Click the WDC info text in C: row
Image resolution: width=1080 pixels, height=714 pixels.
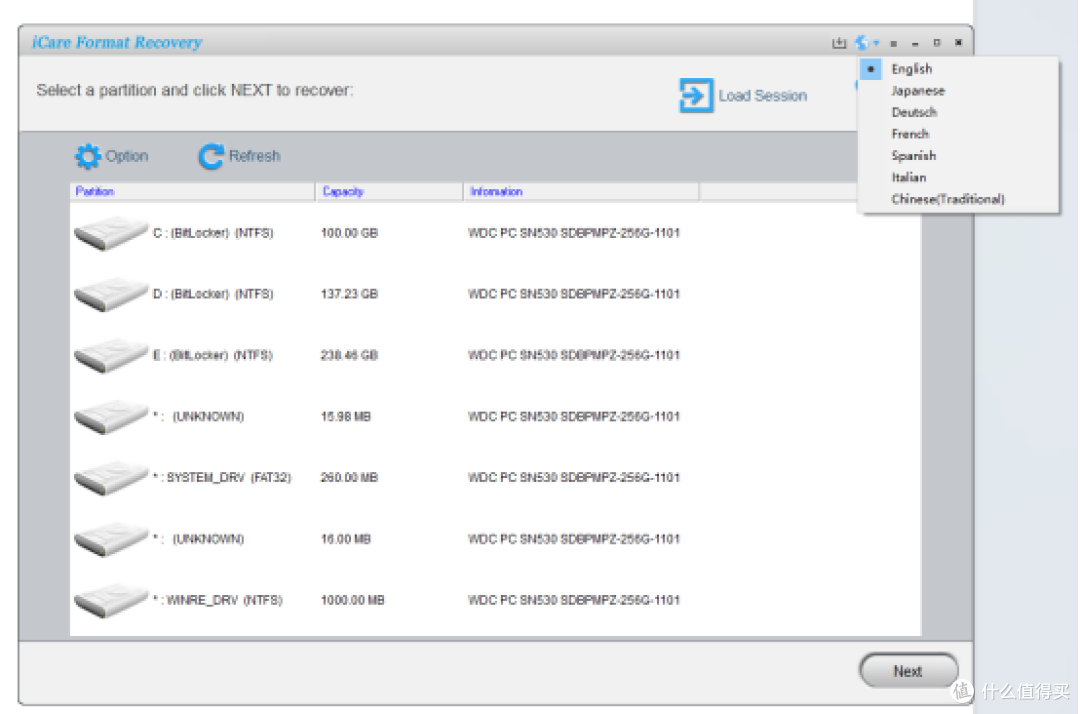pos(574,233)
